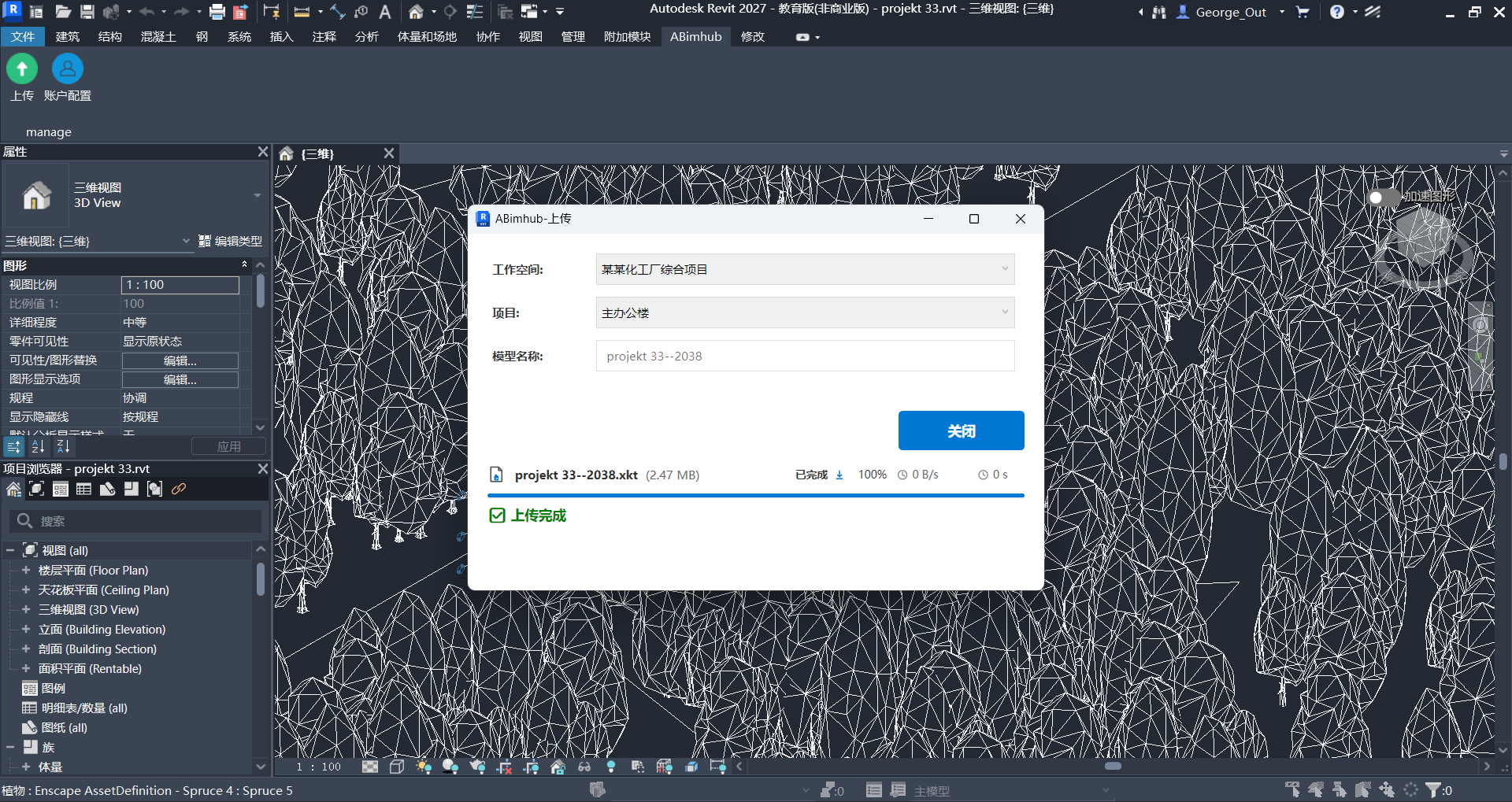Expand the 楼层平面 (Floor Plan) tree node
The width and height of the screenshot is (1512, 802).
[x=26, y=570]
